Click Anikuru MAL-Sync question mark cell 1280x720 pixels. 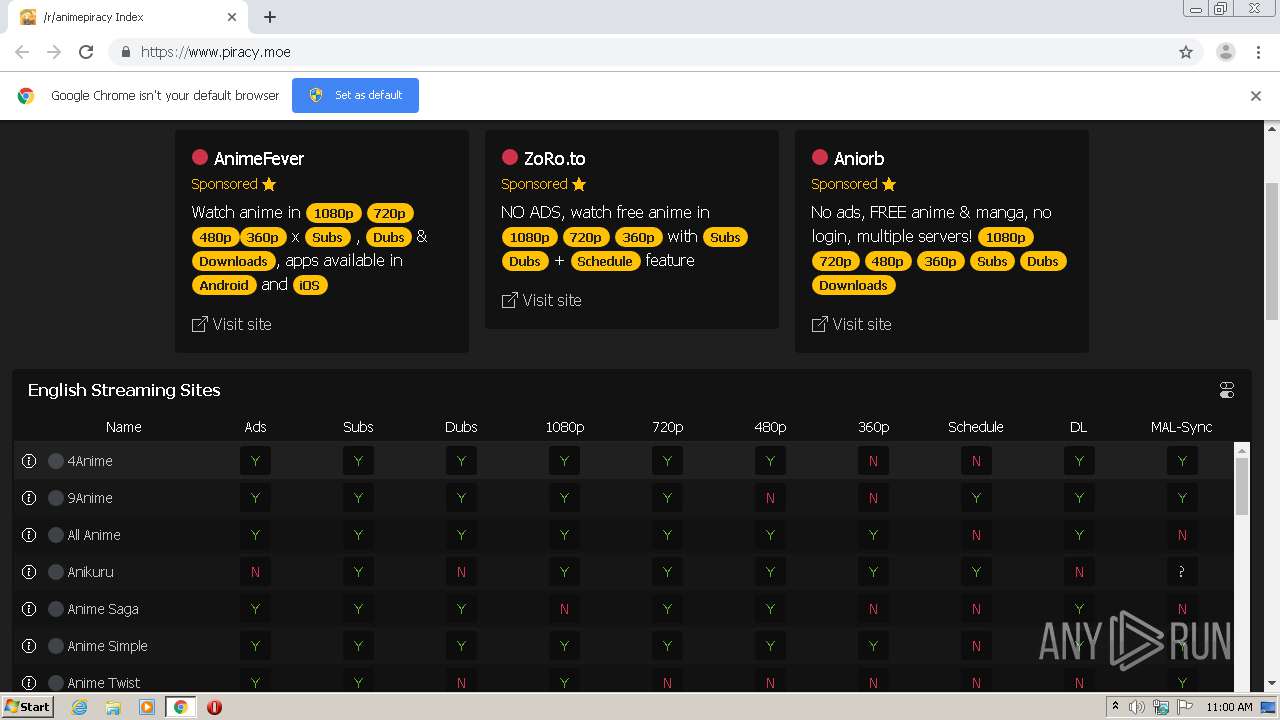coord(1182,572)
